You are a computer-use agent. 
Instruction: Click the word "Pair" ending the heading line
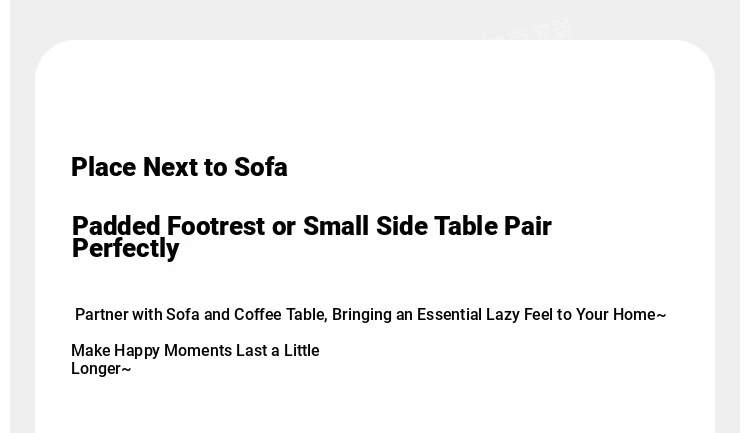pyautogui.click(x=528, y=226)
